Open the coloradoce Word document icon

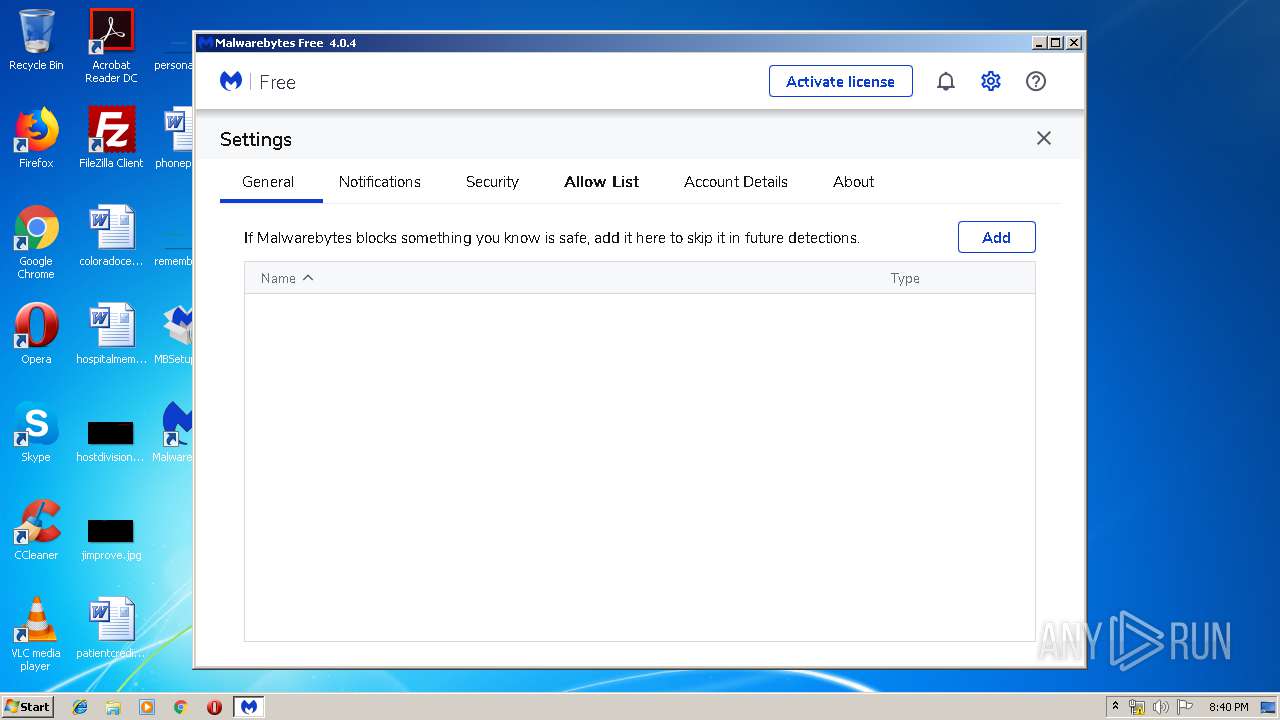(x=111, y=236)
